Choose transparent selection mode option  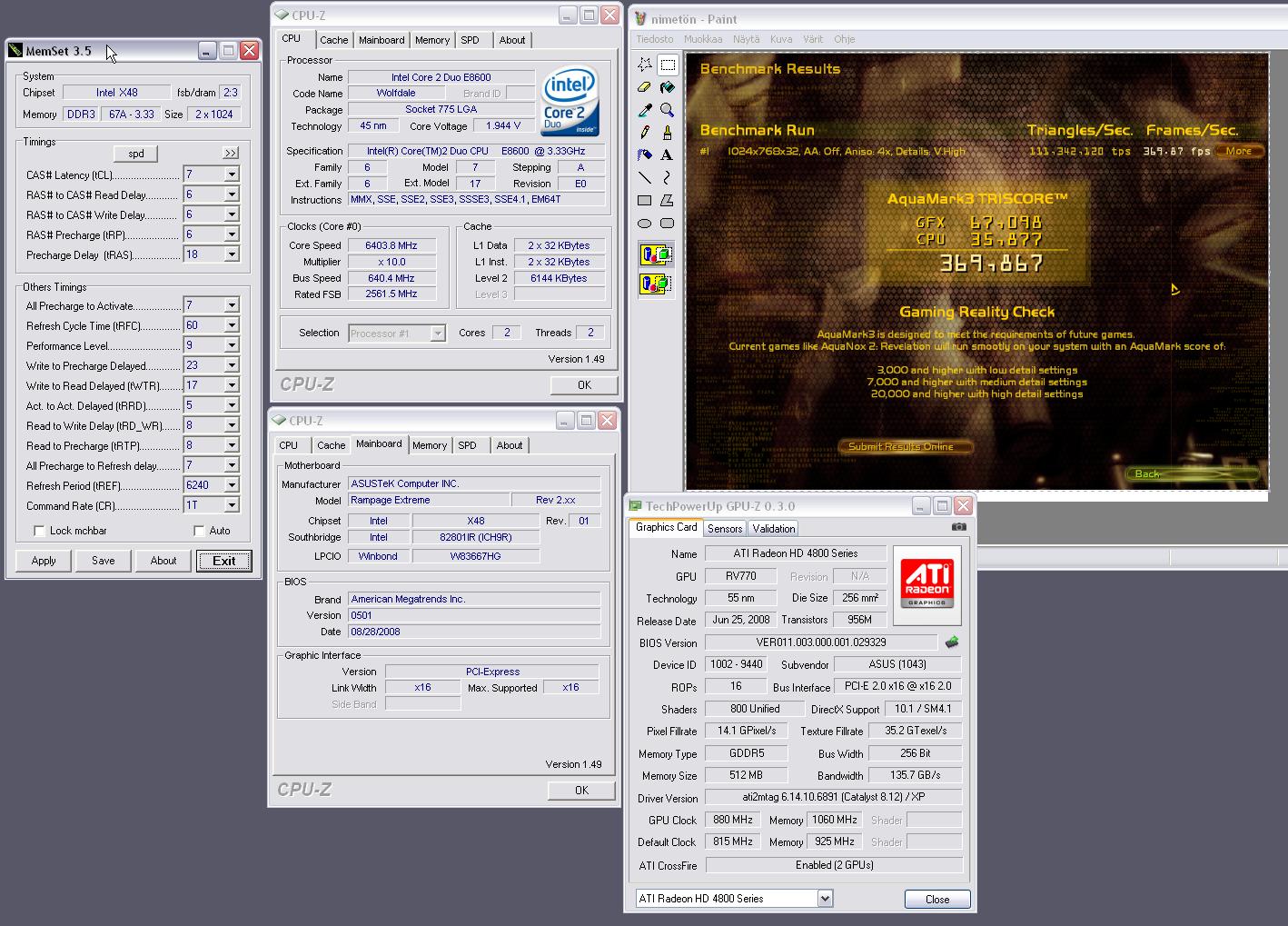(656, 284)
